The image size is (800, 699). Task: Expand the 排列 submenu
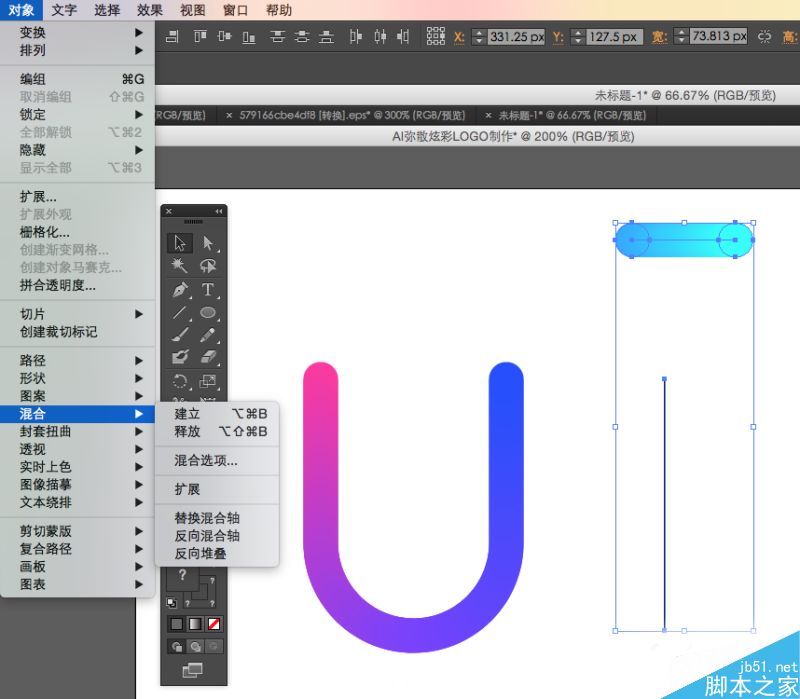[x=78, y=50]
